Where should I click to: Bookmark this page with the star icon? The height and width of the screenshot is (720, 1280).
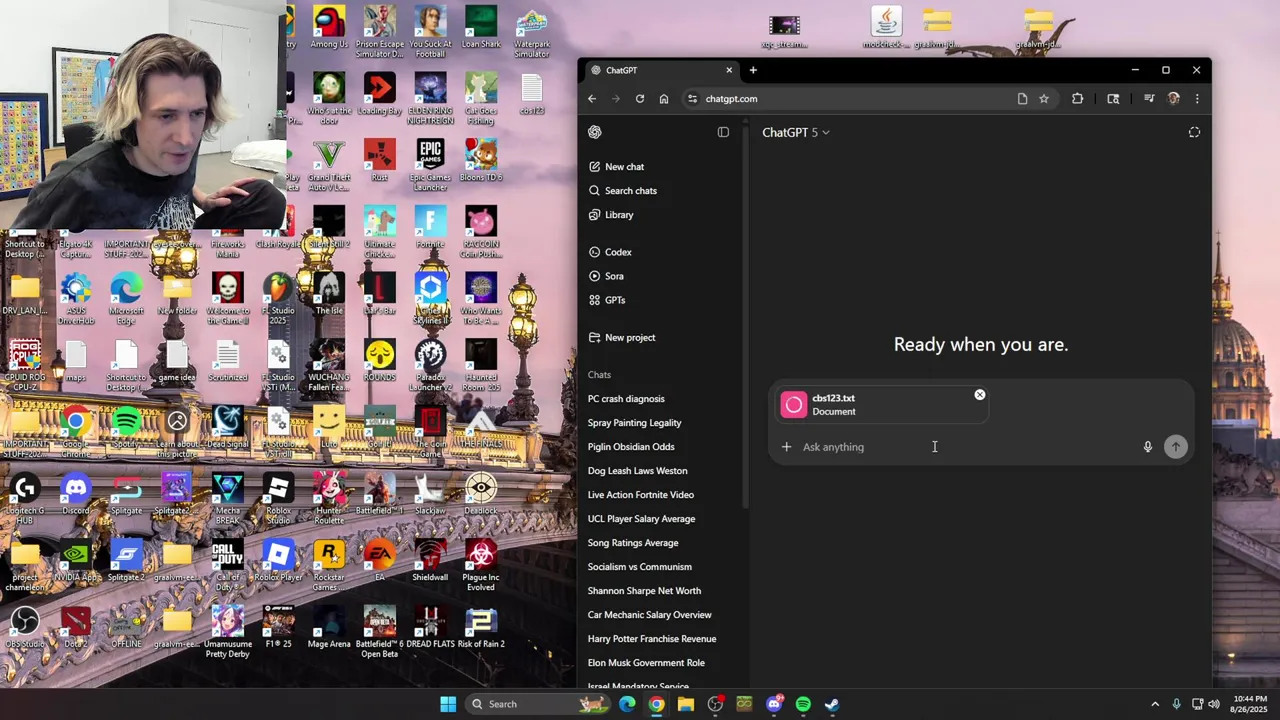[1044, 99]
